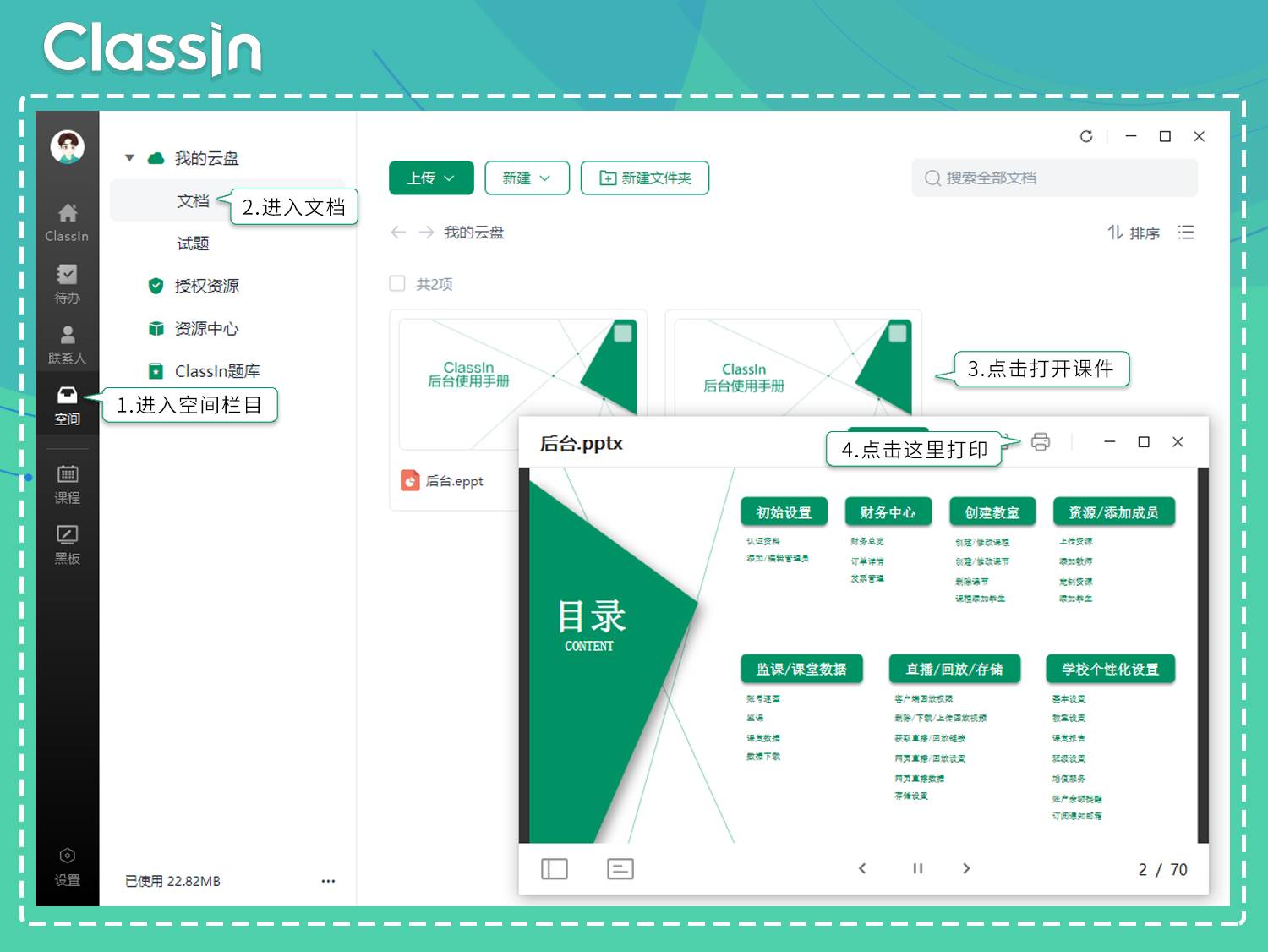Switch to list view layout
The image size is (1268, 952).
[x=1186, y=233]
